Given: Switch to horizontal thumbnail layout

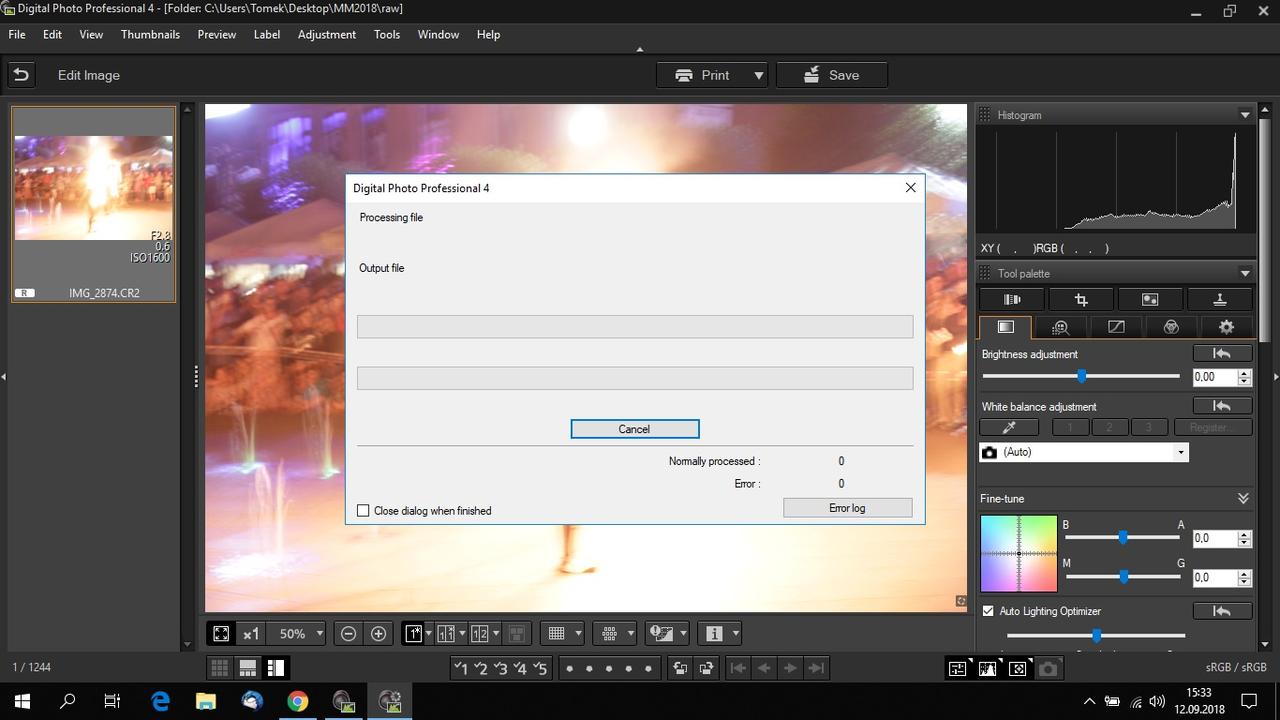Looking at the screenshot, I should pos(247,668).
